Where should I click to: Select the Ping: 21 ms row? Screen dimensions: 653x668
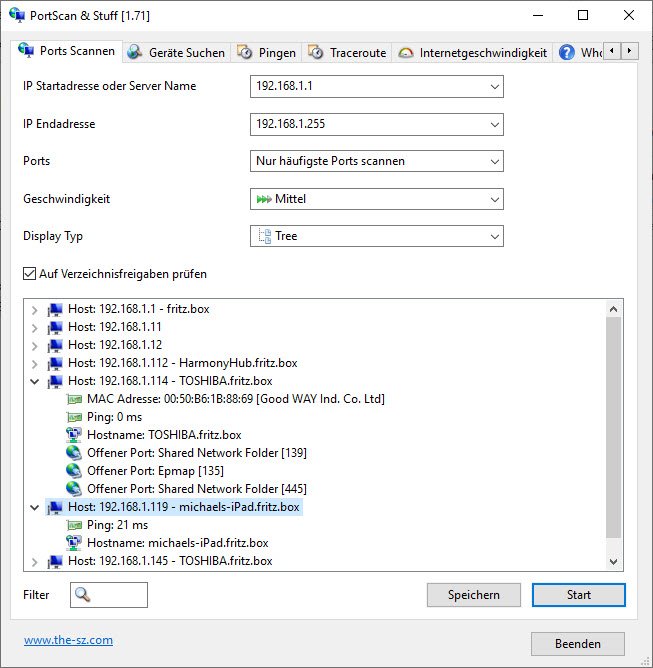117,525
